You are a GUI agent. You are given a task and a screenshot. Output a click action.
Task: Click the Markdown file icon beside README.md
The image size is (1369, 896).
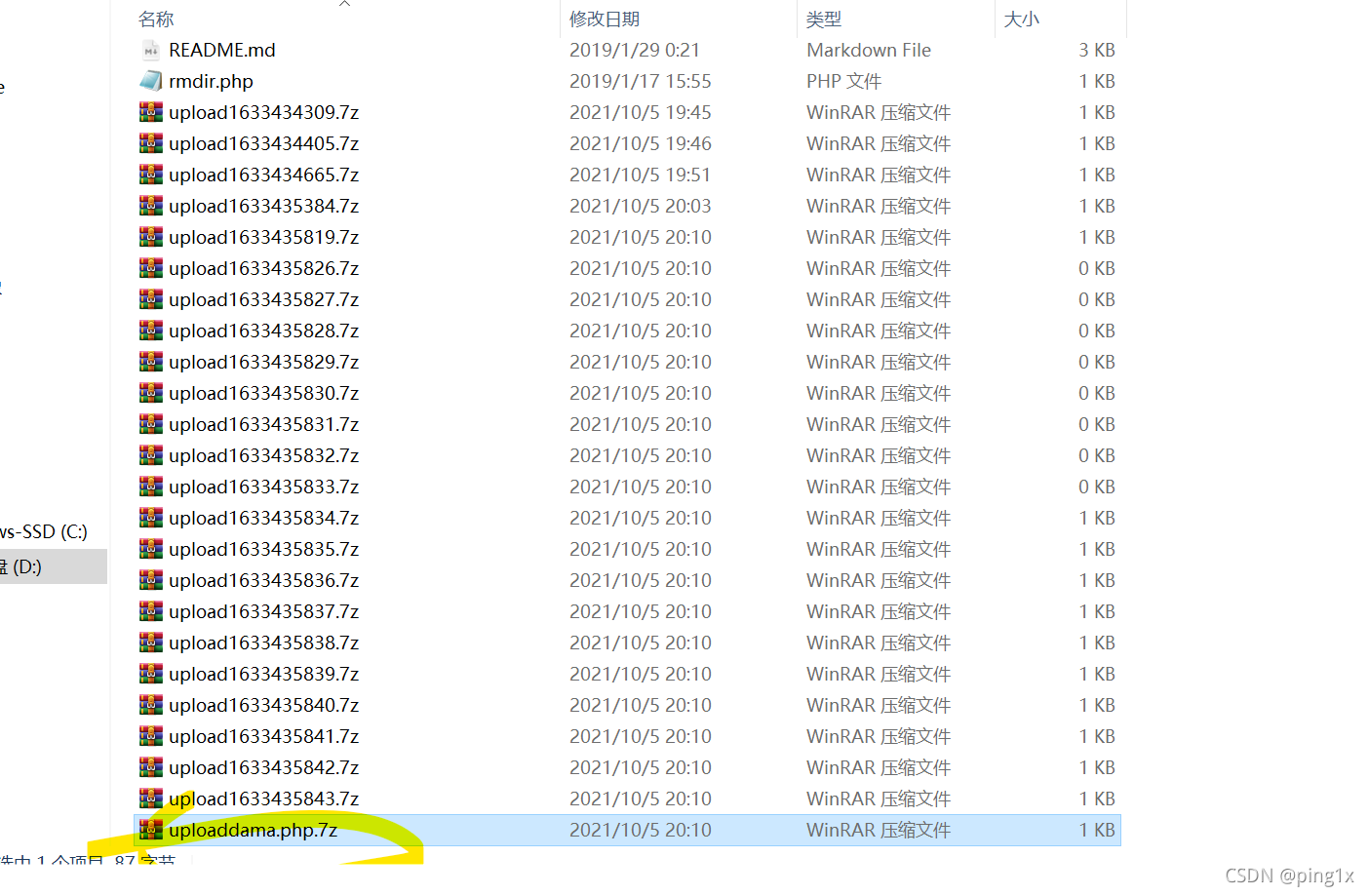click(151, 50)
